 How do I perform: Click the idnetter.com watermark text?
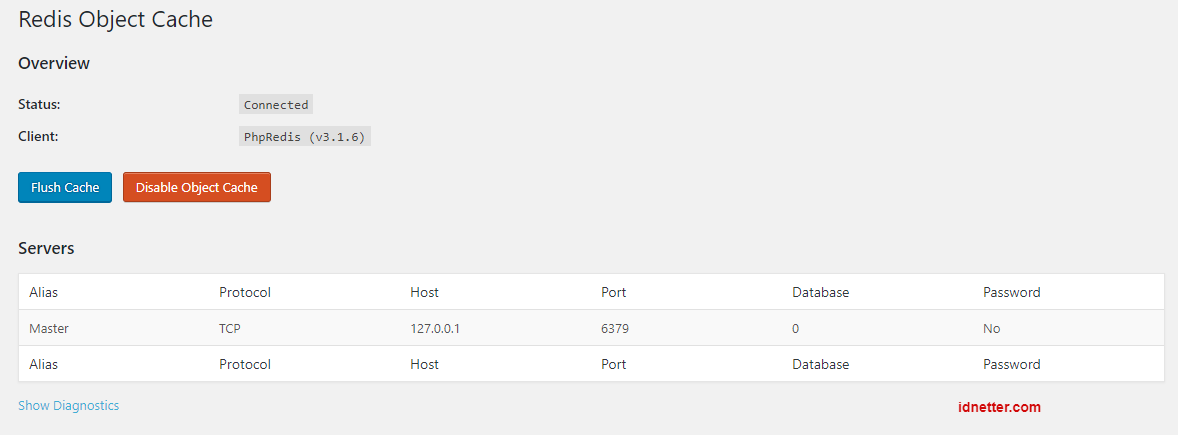point(999,407)
